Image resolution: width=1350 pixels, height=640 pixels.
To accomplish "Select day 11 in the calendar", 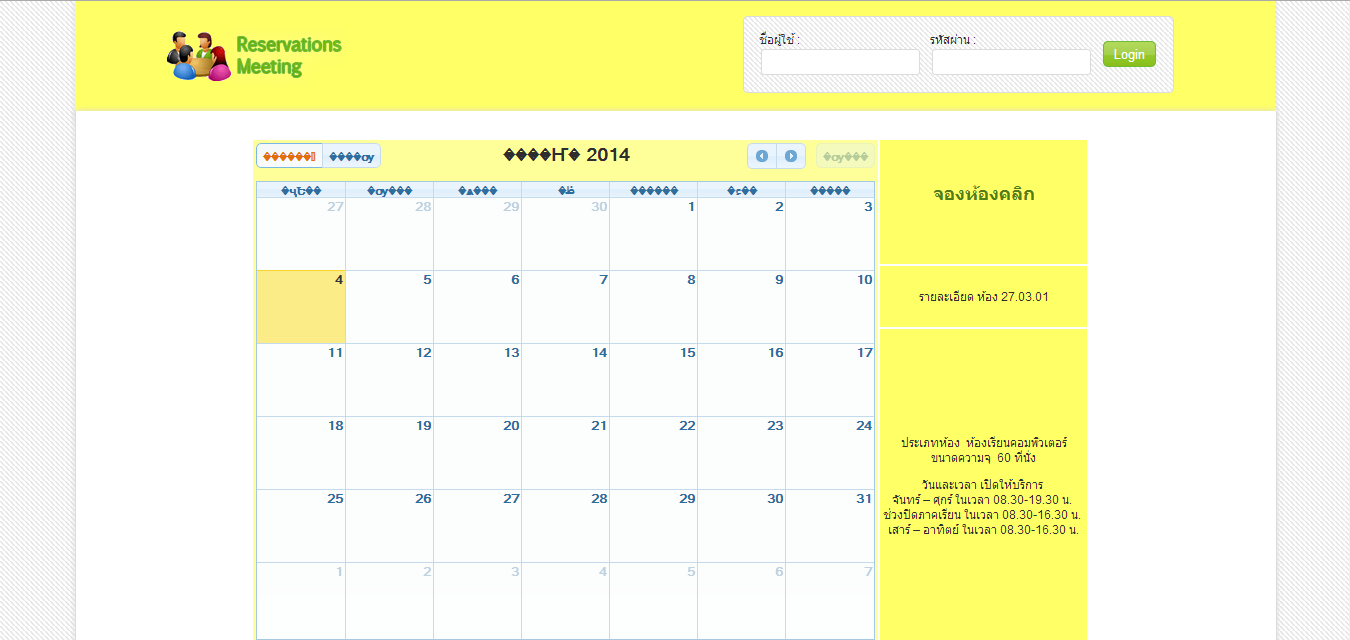I will click(301, 380).
